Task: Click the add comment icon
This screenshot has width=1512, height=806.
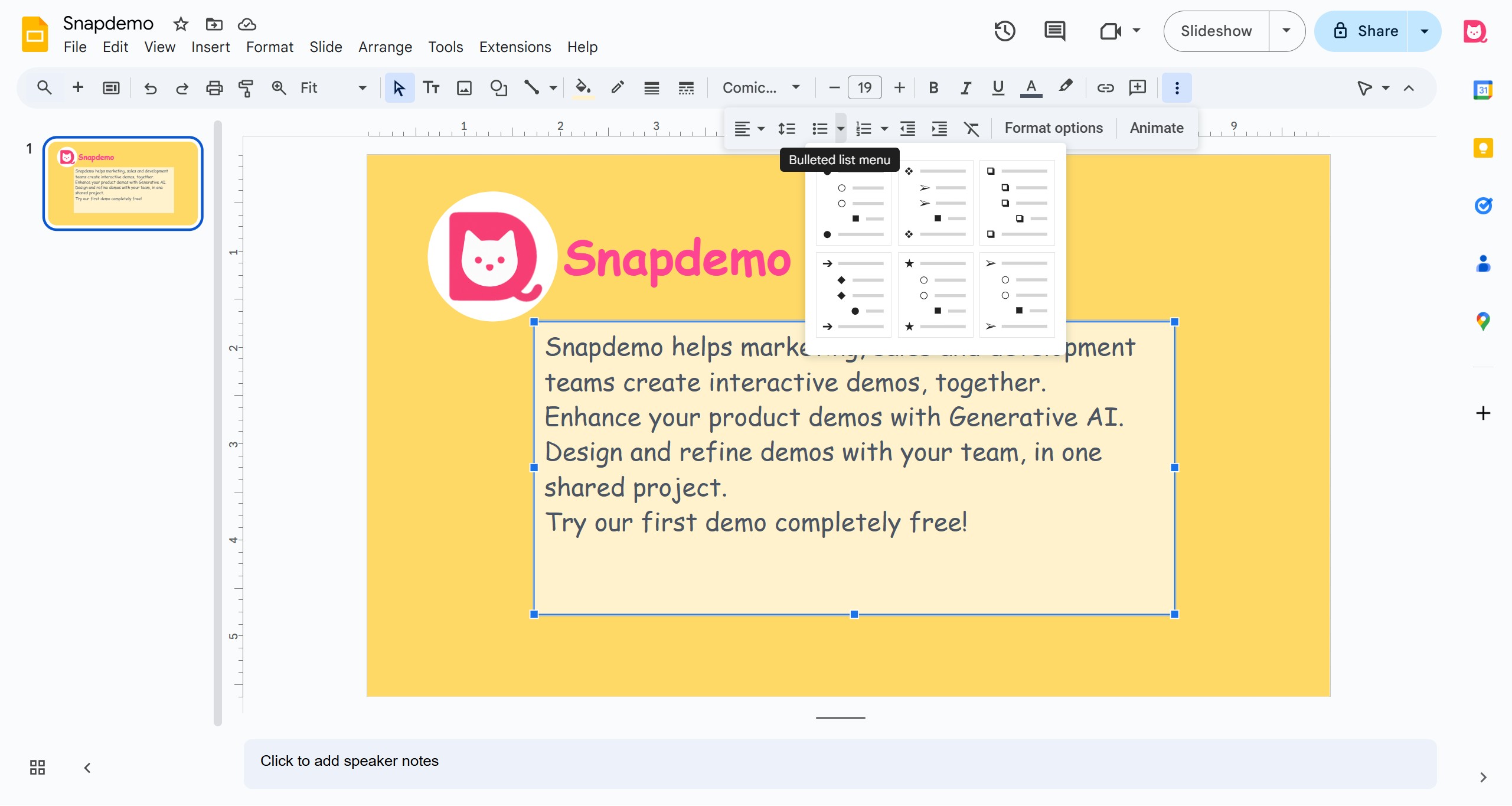Action: point(1138,88)
